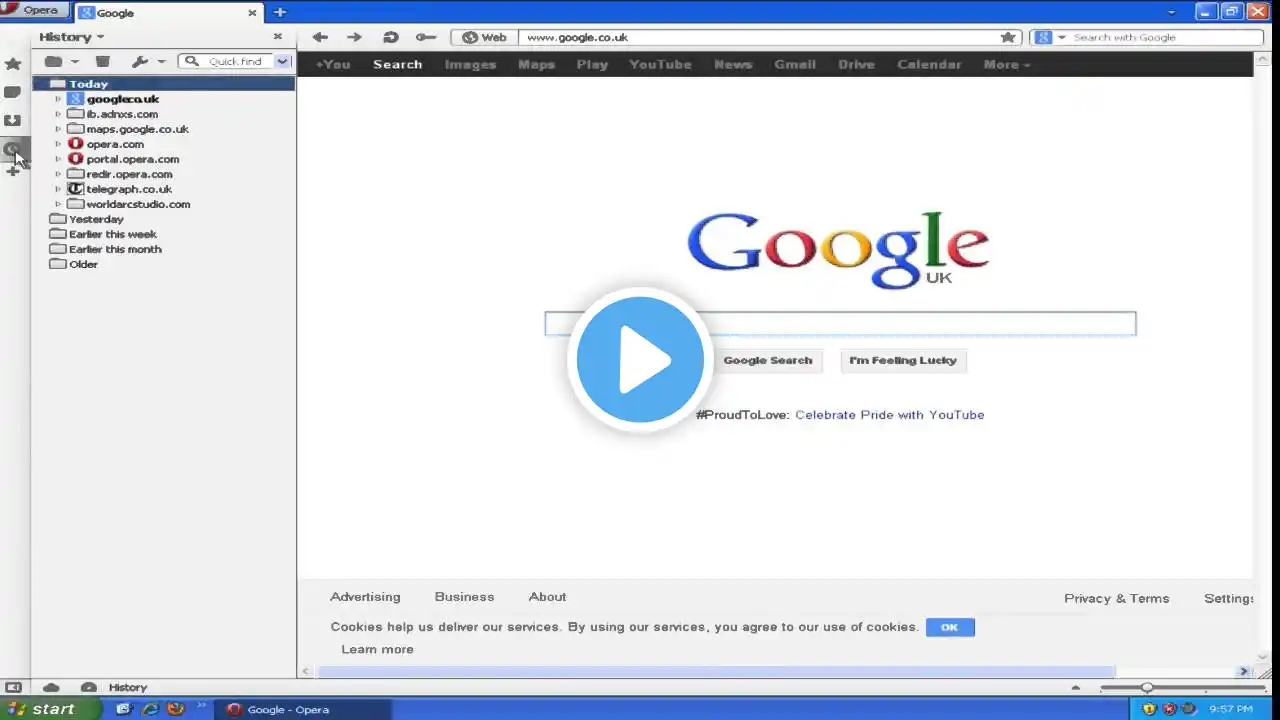The width and height of the screenshot is (1280, 720).
Task: Click the I'm Feeling Lucky button
Action: coord(903,360)
